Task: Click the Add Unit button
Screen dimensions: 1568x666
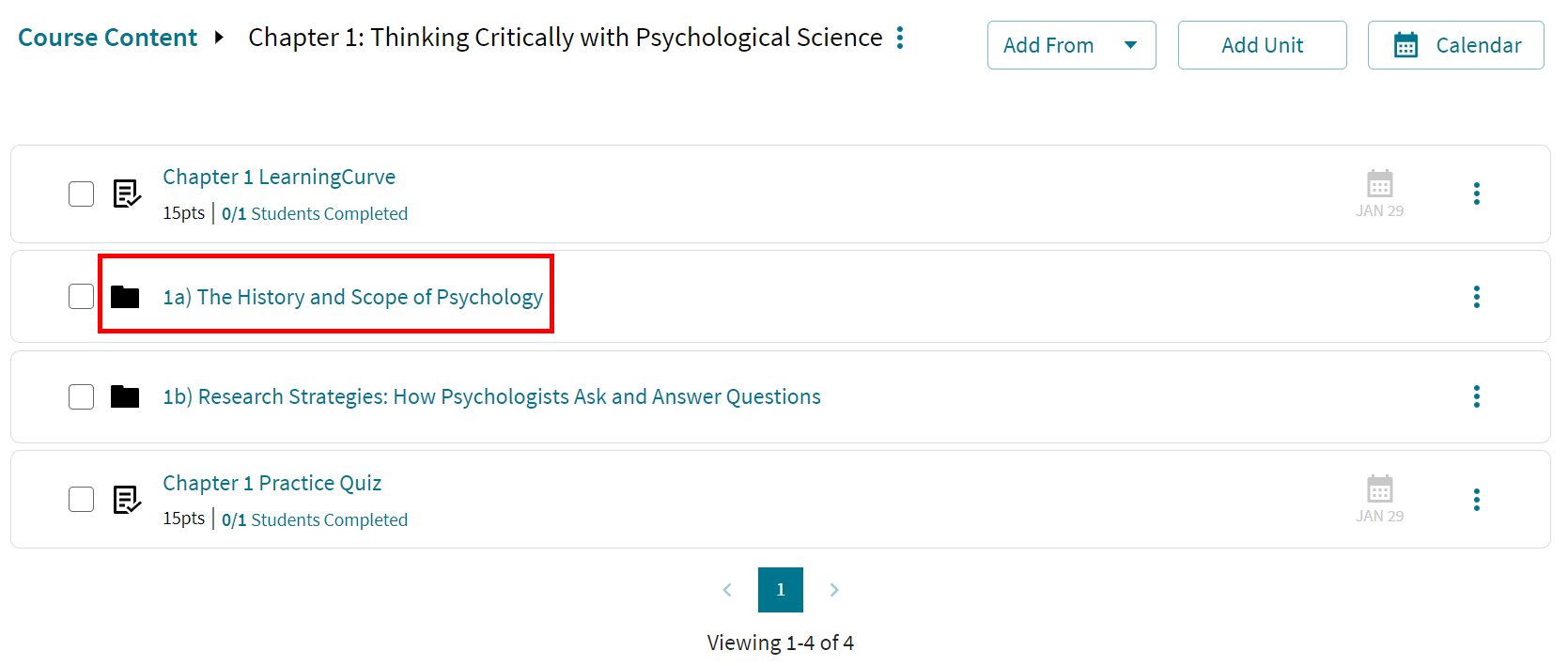Action: click(x=1262, y=44)
